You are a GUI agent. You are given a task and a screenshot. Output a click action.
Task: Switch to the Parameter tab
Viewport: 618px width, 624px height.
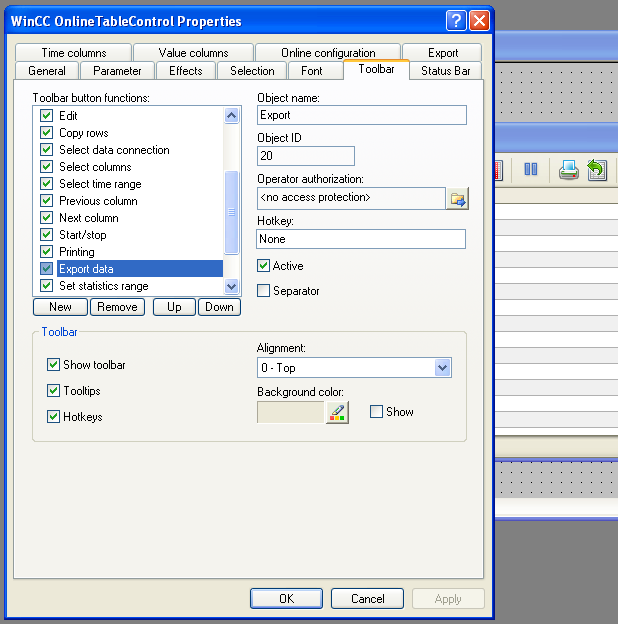[117, 71]
